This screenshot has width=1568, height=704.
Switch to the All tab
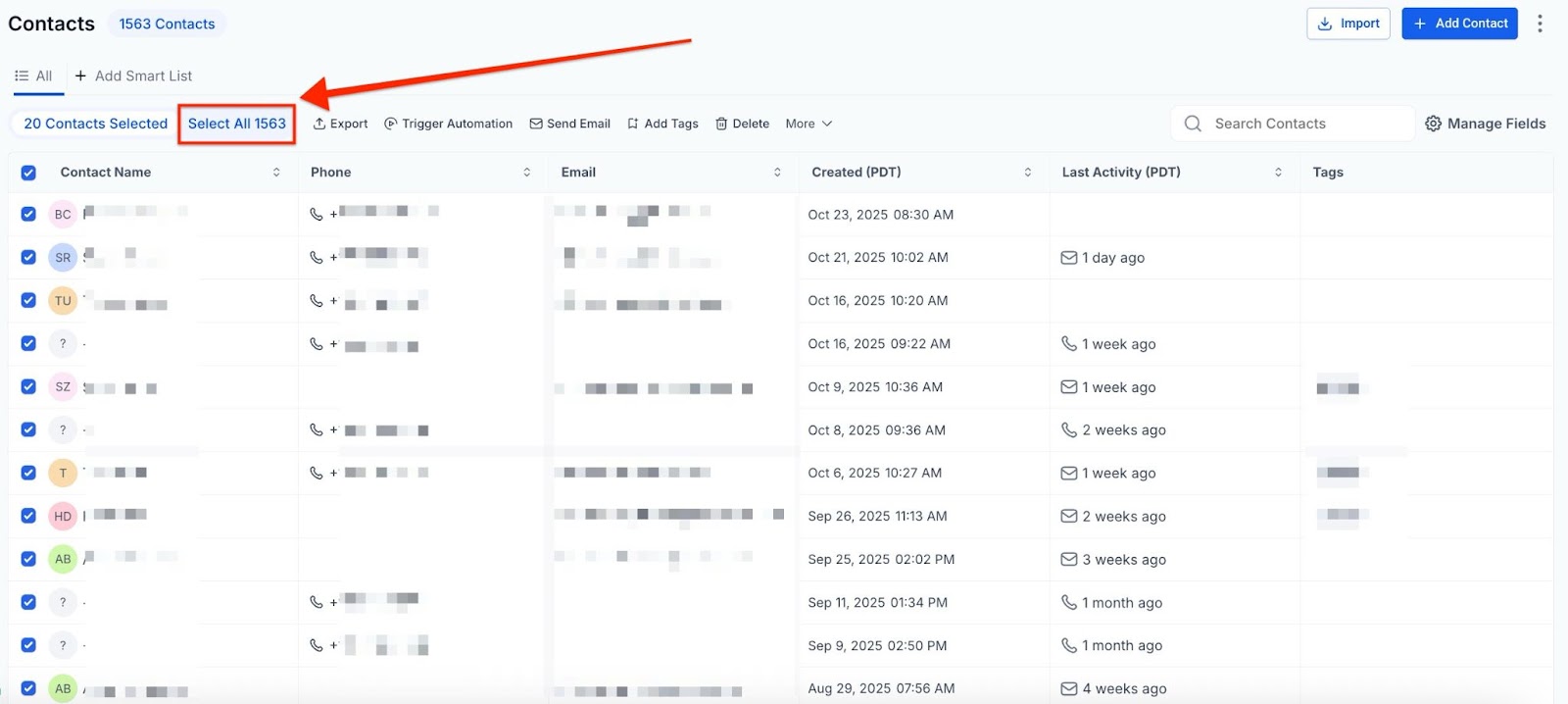tap(35, 75)
